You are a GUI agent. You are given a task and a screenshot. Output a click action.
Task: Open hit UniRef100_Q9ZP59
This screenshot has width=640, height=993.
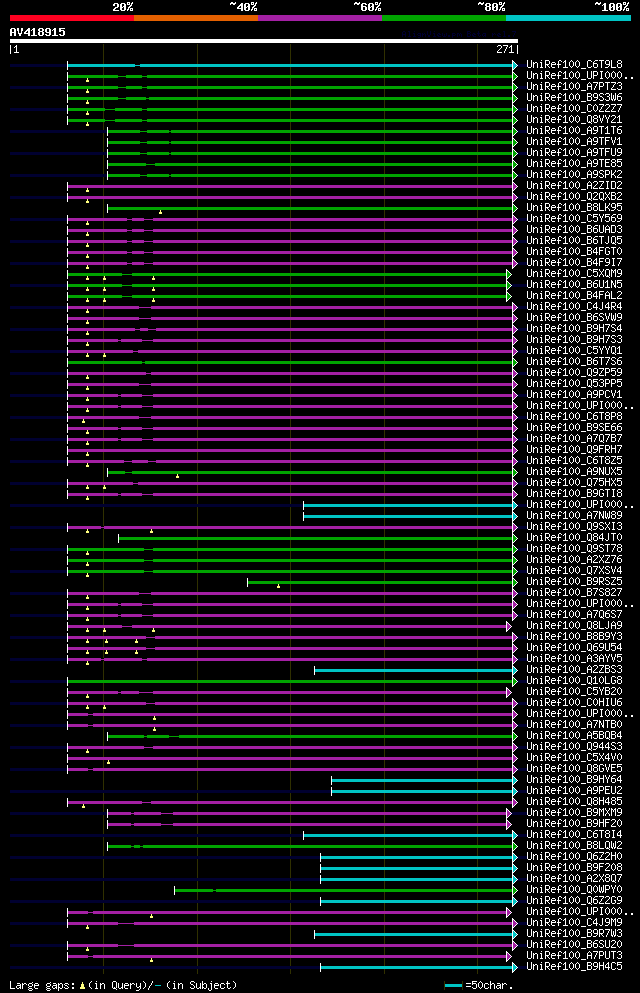(574, 373)
